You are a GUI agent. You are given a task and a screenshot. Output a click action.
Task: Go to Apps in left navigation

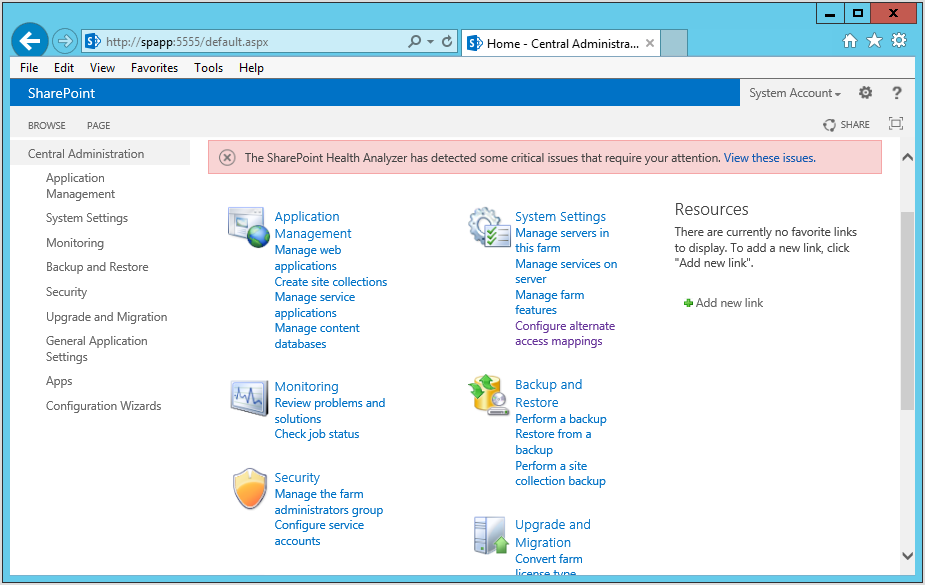click(x=59, y=381)
